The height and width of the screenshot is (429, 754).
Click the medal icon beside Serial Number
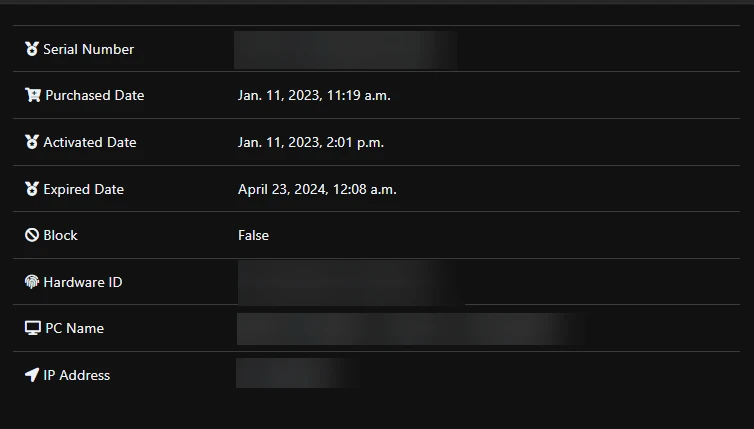[x=32, y=49]
